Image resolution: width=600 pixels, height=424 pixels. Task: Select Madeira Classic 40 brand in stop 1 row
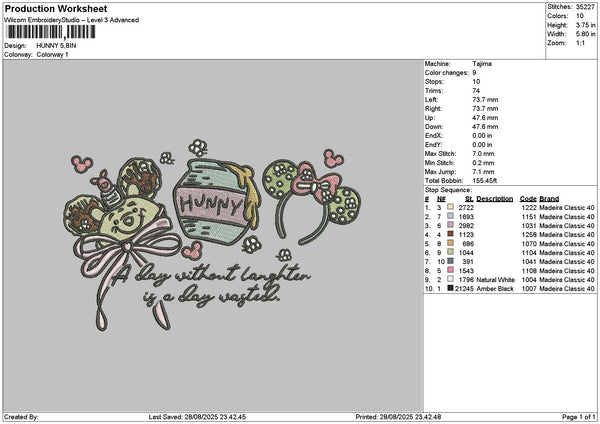pyautogui.click(x=567, y=207)
